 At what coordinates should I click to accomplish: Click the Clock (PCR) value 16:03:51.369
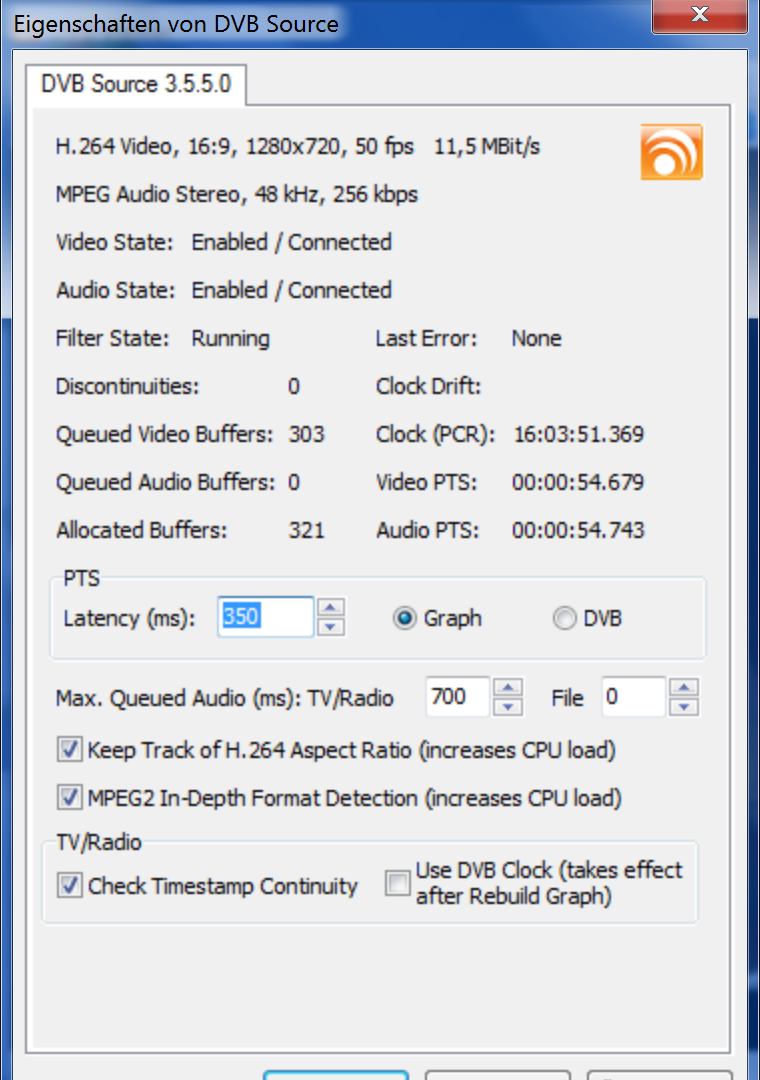coord(579,435)
